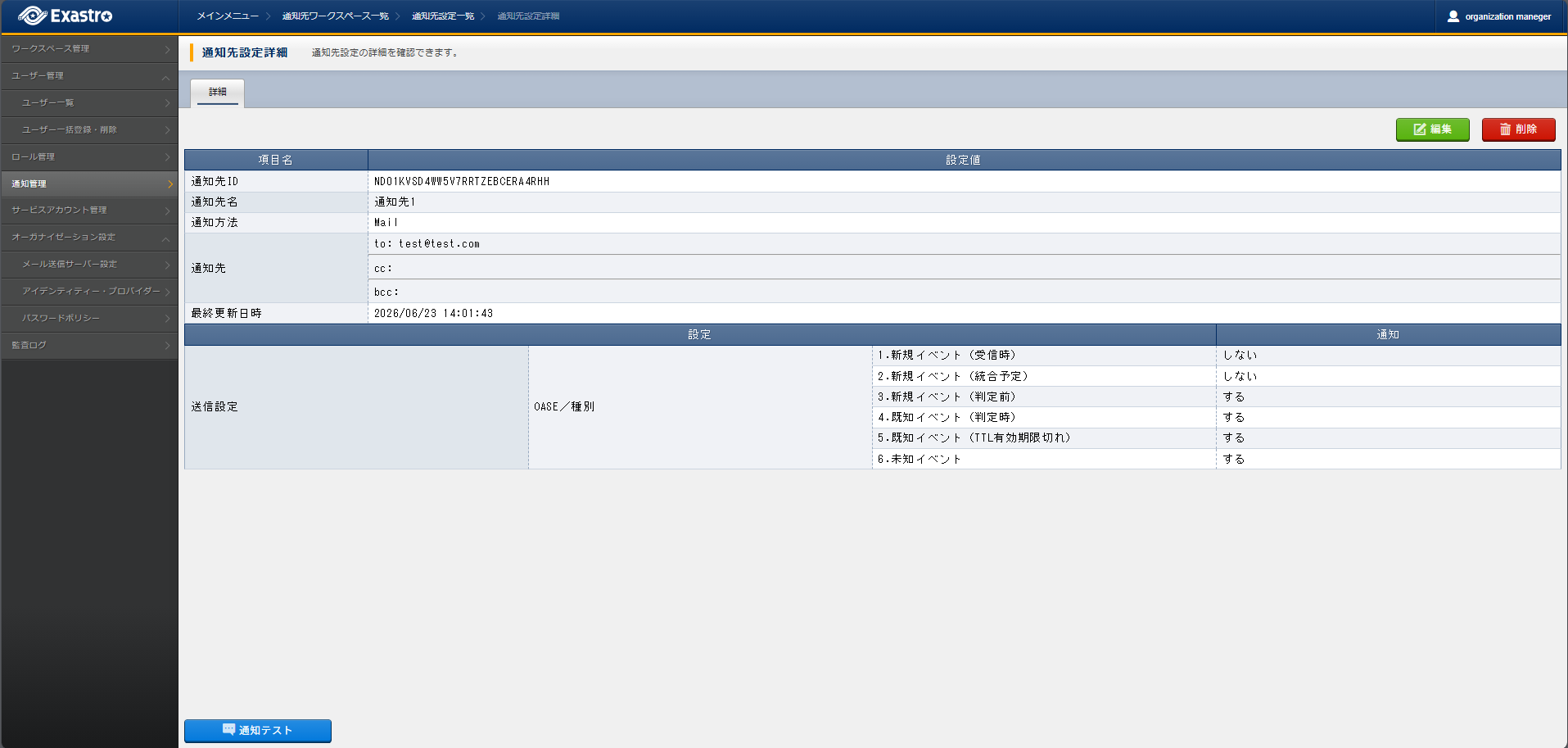Open パスワードポリシー sidebar item

pyautogui.click(x=89, y=319)
